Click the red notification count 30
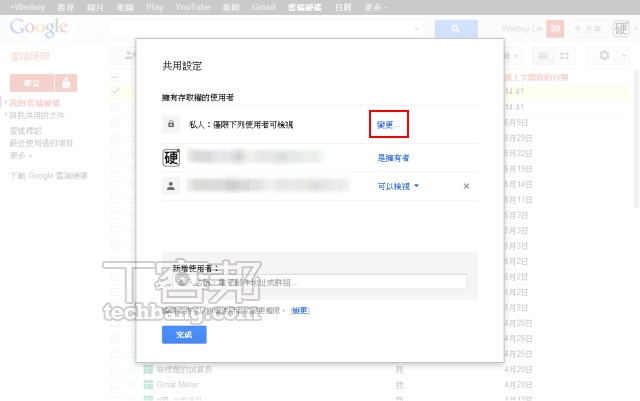Image resolution: width=640 pixels, height=401 pixels. (x=556, y=29)
